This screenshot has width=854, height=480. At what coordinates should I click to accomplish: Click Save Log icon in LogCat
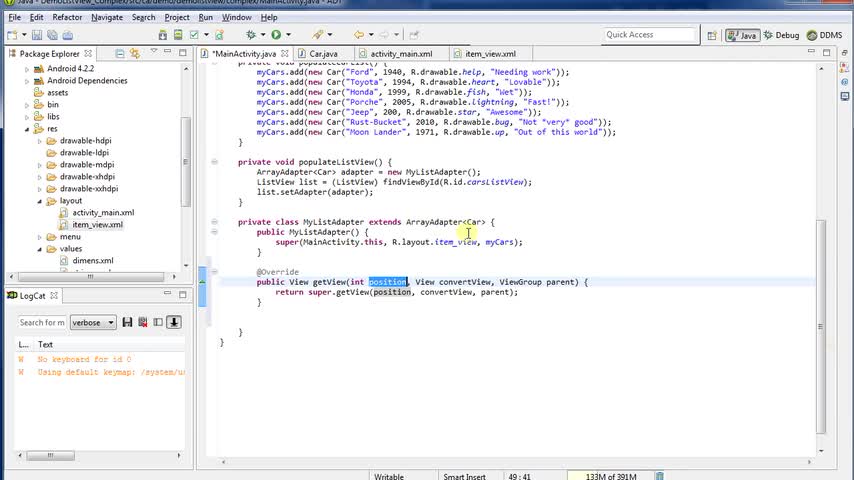(x=129, y=322)
